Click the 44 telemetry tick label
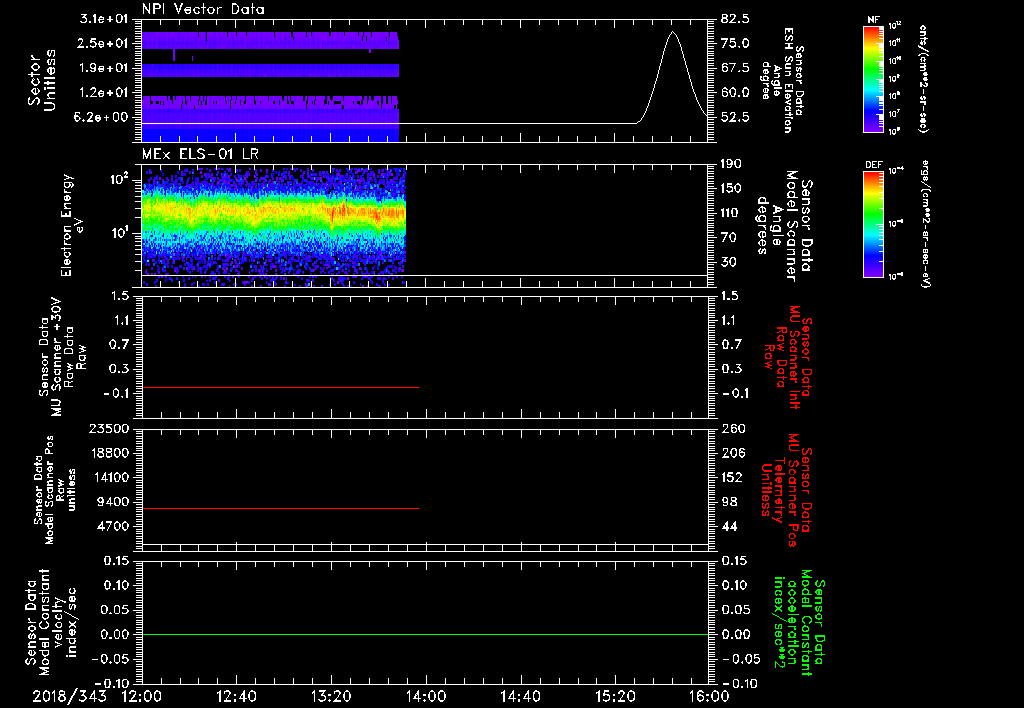 click(729, 526)
